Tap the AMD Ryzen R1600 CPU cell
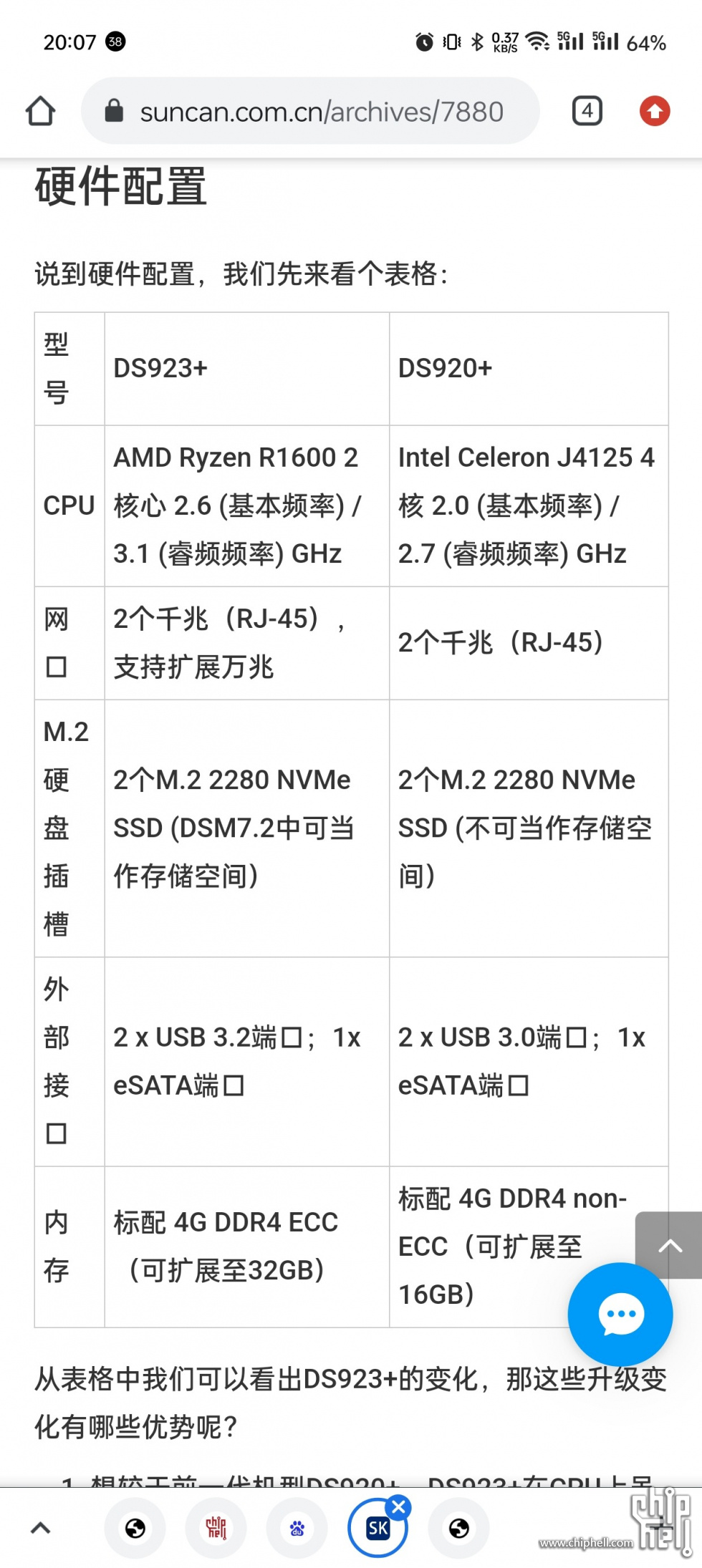Screen dimensions: 702x1568 (247, 506)
